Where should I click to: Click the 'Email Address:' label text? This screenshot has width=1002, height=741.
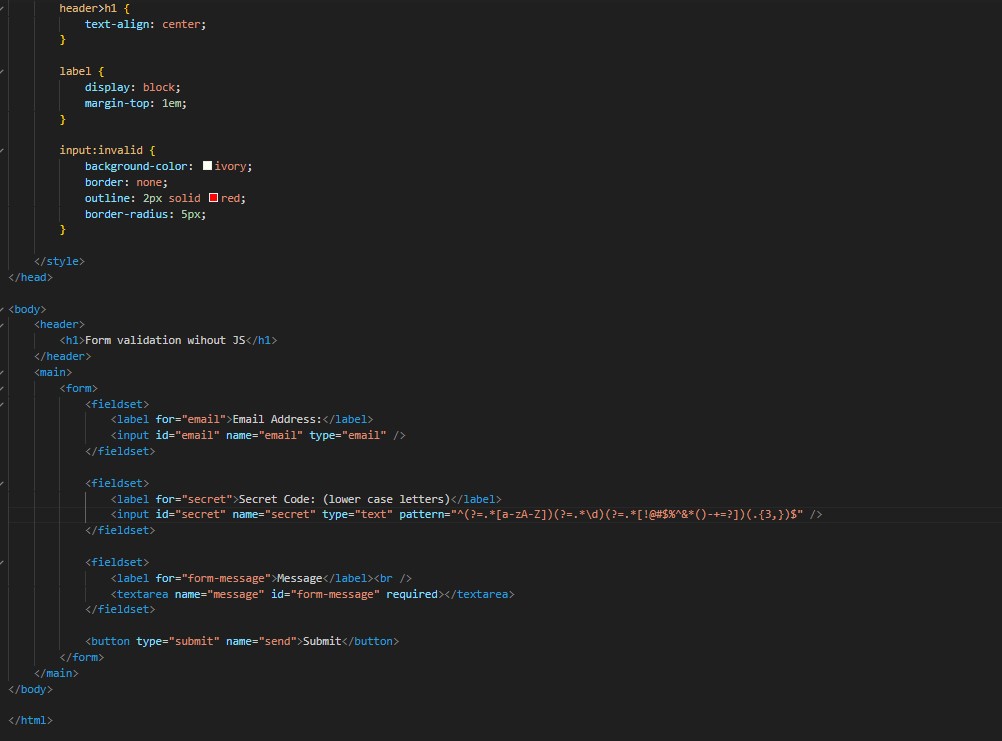click(276, 420)
